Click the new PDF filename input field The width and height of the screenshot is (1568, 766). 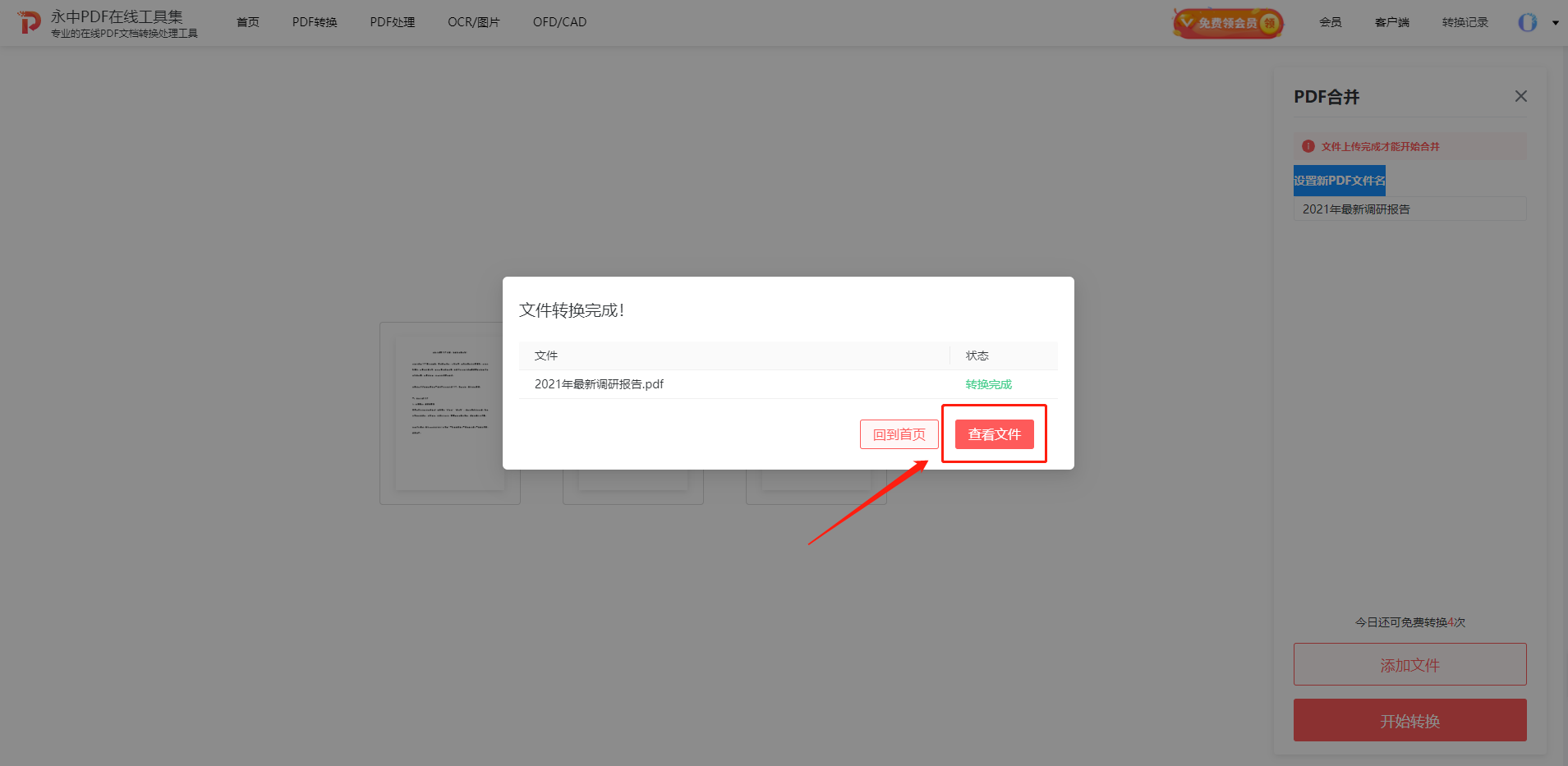pyautogui.click(x=1409, y=209)
